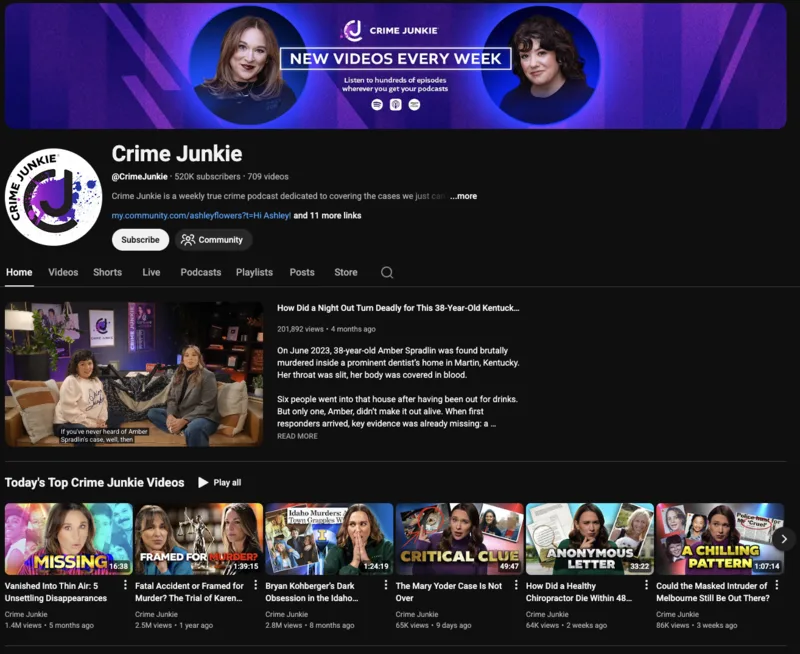The width and height of the screenshot is (800, 654).
Task: Expand the channel description with ...more
Action: (463, 196)
